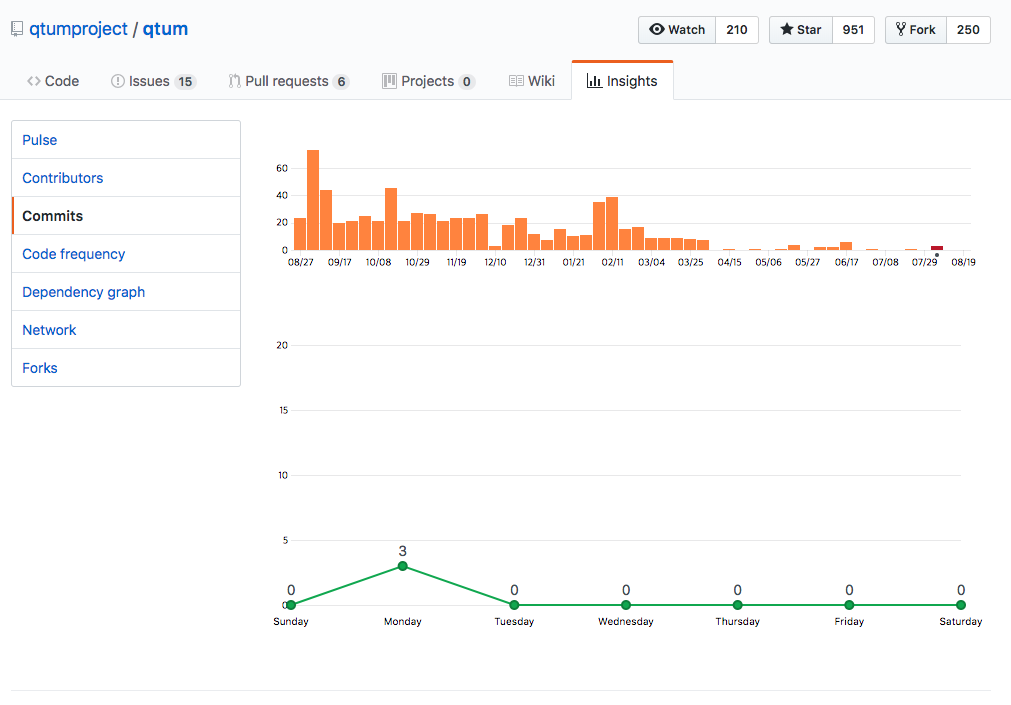The width and height of the screenshot is (1011, 705).
Task: Click the Insights bar graph icon
Action: click(x=594, y=81)
